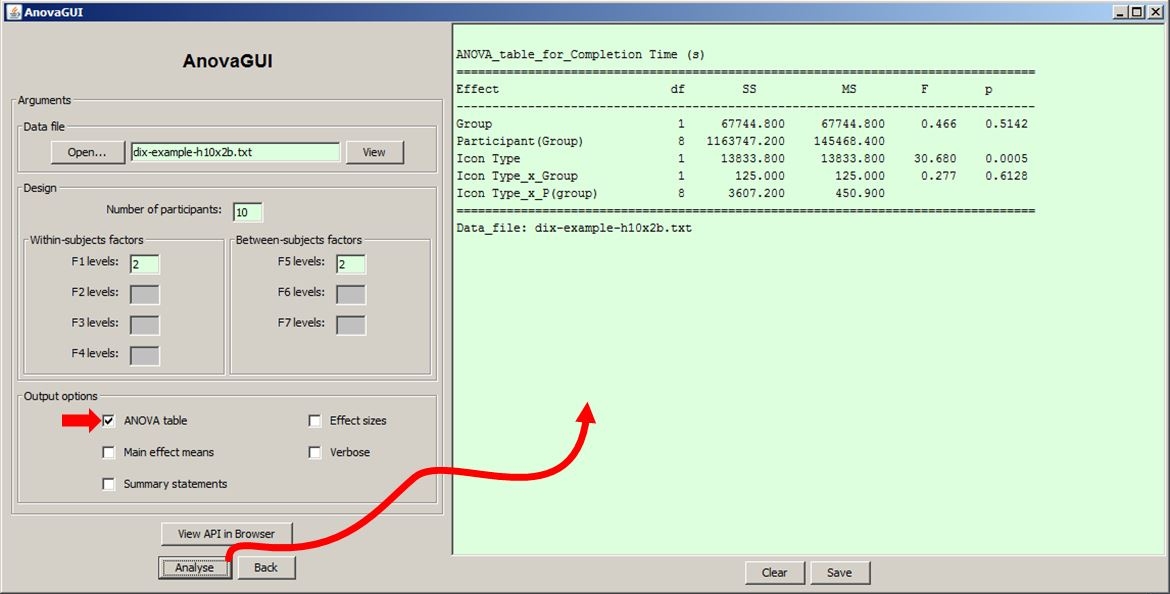Run the Analyse button

tap(194, 568)
